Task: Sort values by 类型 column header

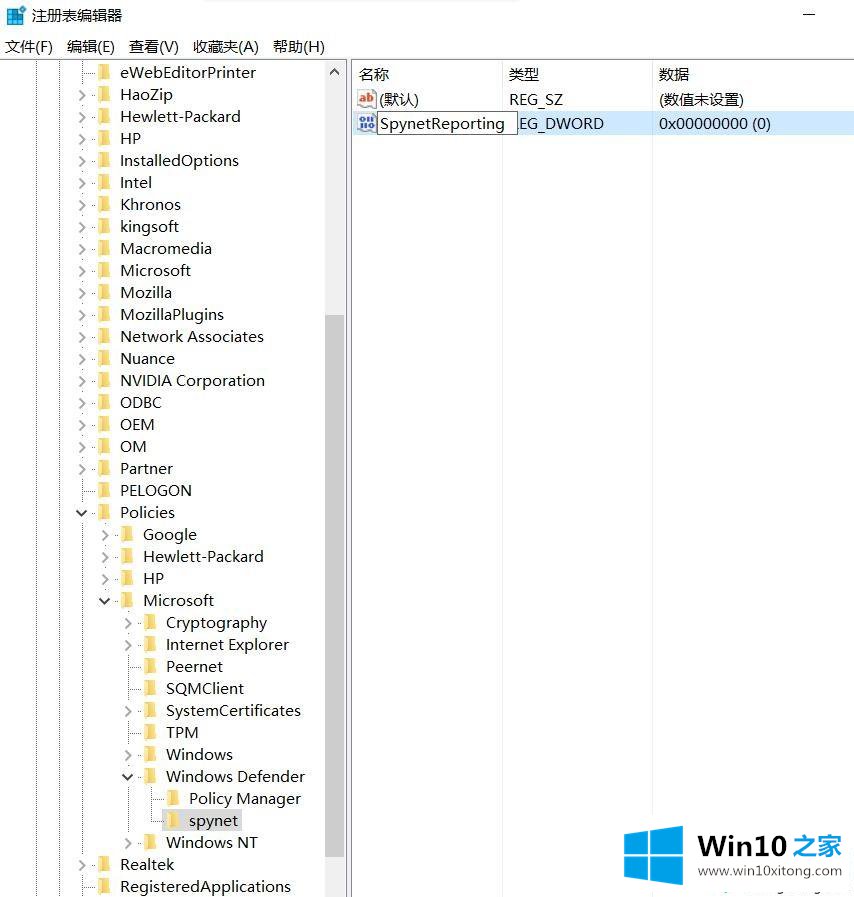Action: point(577,74)
